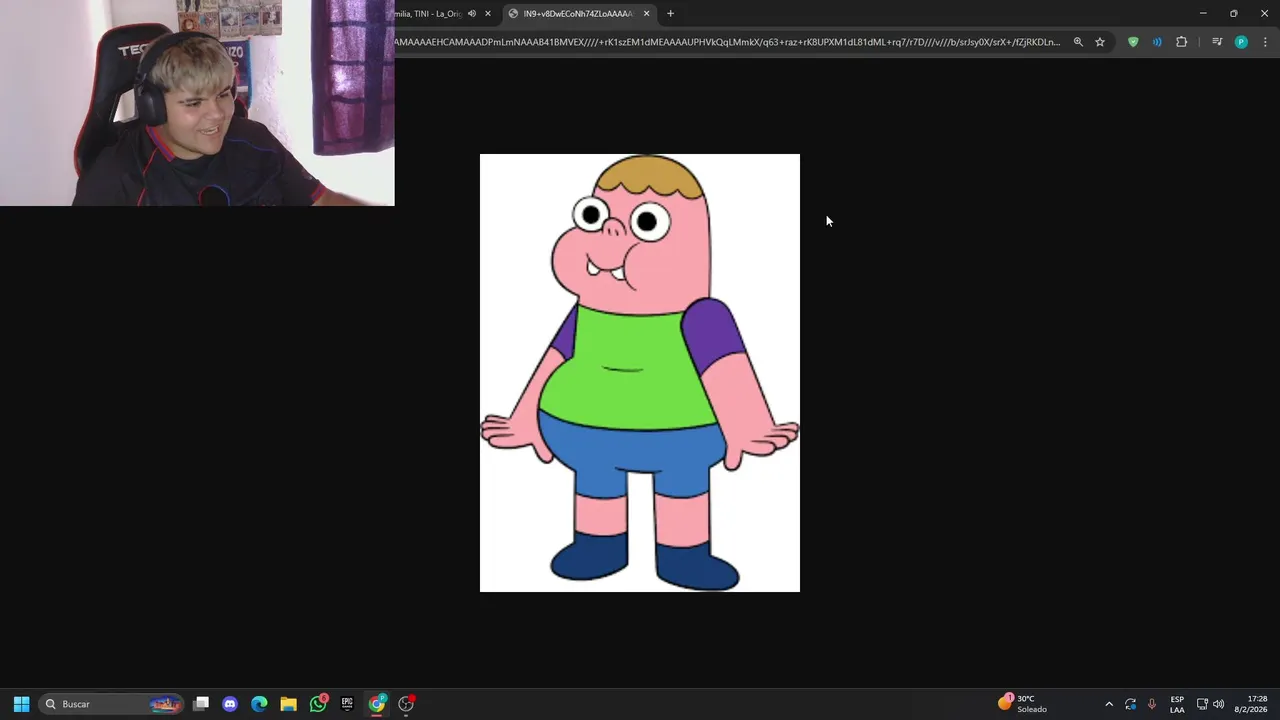This screenshot has height=720, width=1280.
Task: Open network settings tray icon
Action: coord(1202,704)
